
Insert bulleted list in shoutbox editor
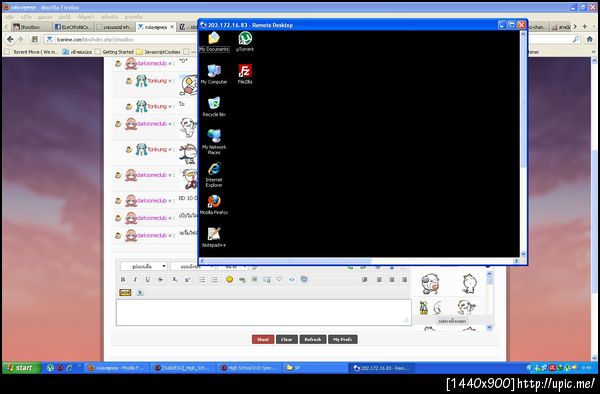[x=202, y=280]
